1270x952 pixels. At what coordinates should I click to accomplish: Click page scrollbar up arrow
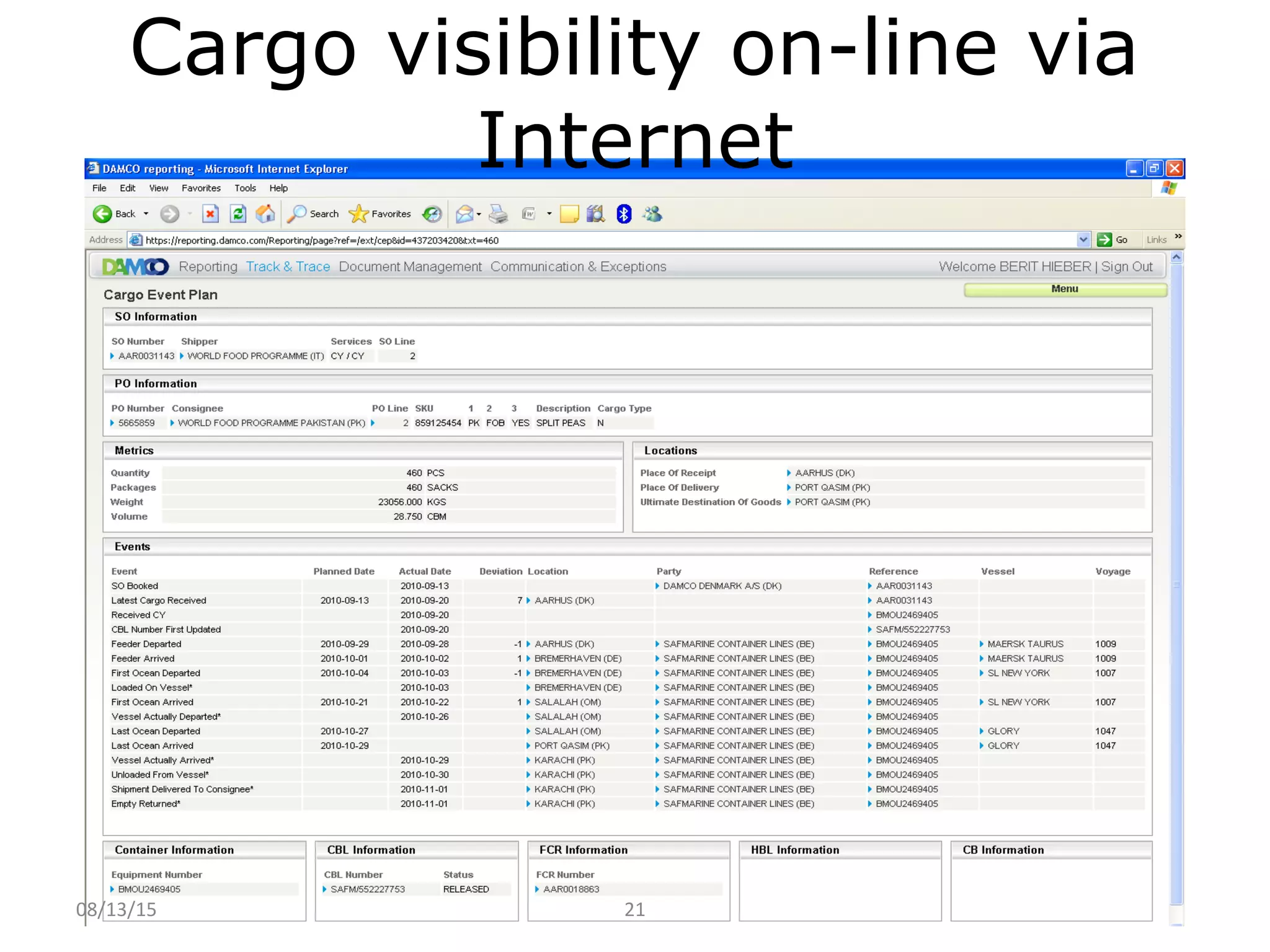coord(1176,257)
